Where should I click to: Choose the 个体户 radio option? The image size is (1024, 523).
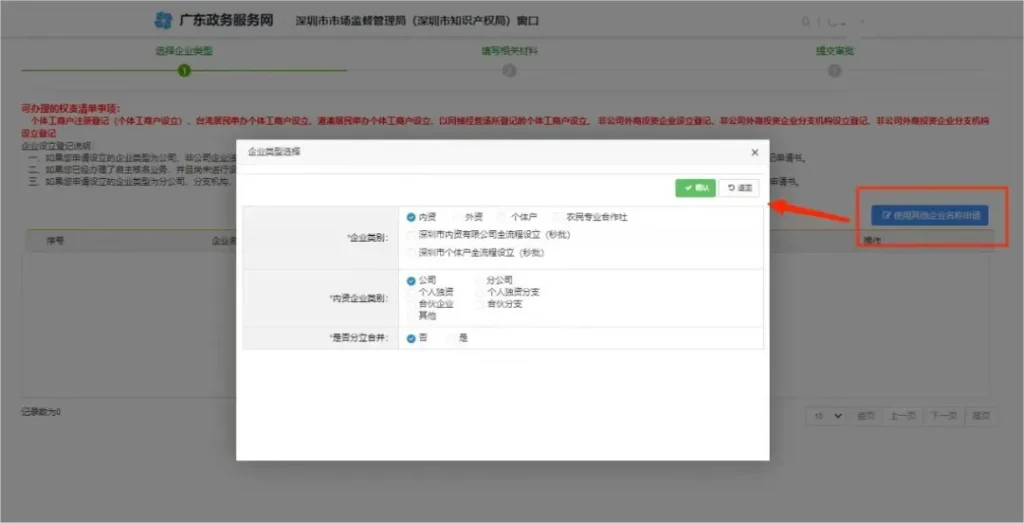pyautogui.click(x=504, y=216)
